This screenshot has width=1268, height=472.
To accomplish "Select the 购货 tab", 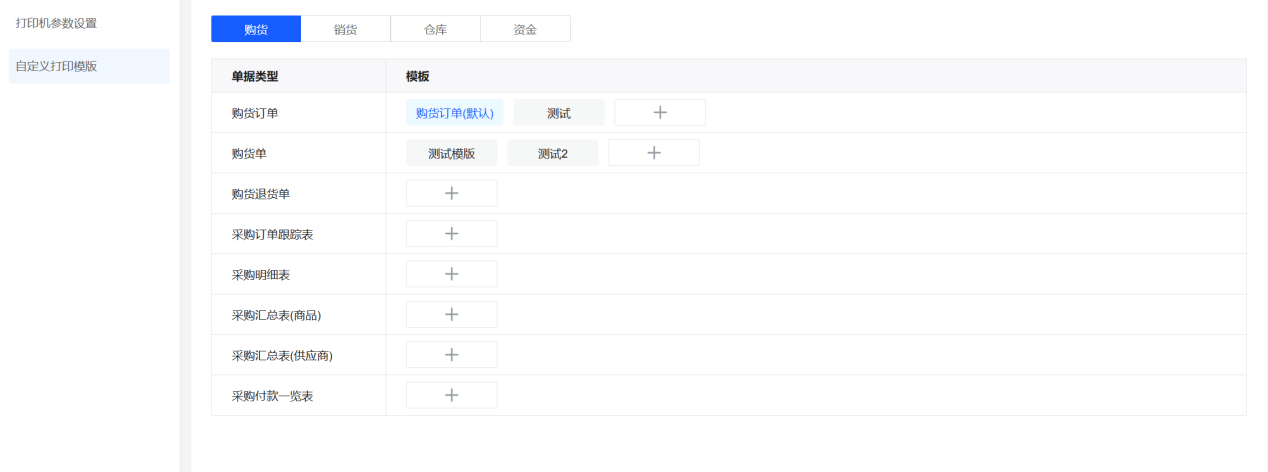I will pyautogui.click(x=256, y=29).
